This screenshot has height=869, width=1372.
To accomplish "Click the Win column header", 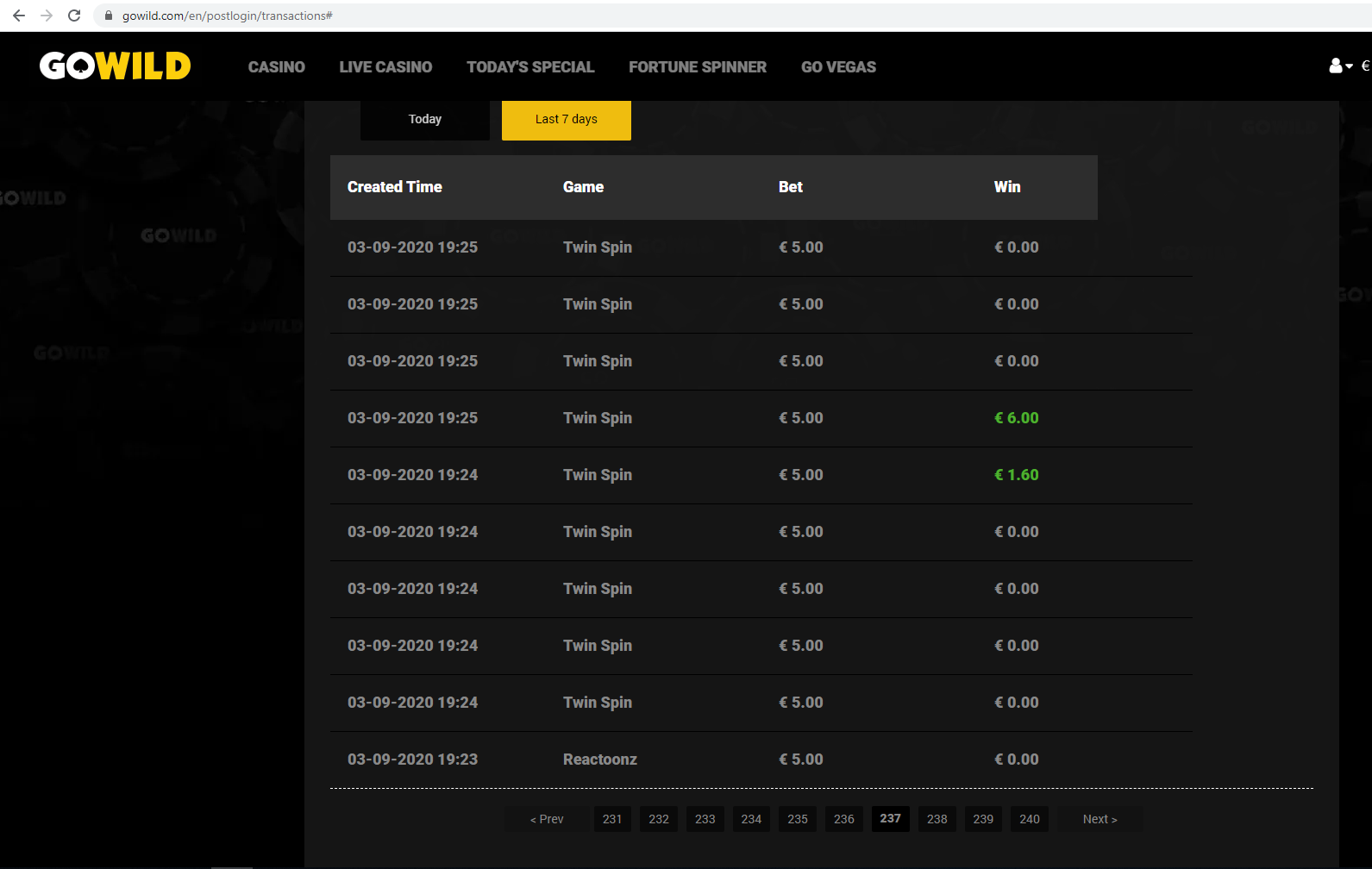I will [1007, 187].
